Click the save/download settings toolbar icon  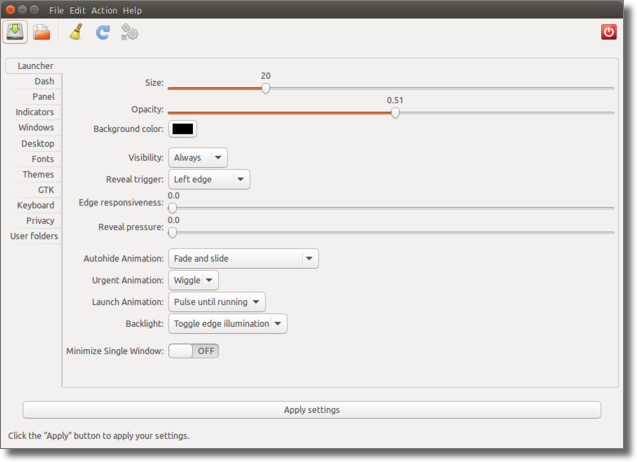pos(15,32)
